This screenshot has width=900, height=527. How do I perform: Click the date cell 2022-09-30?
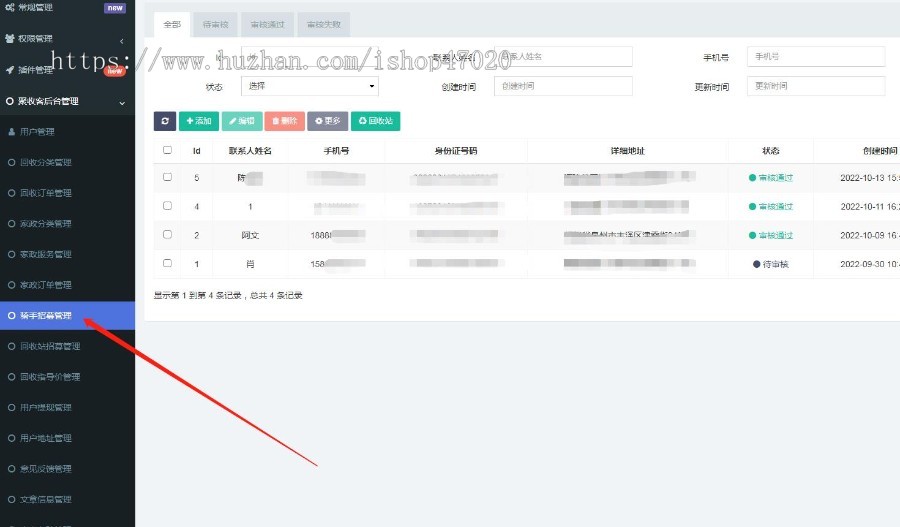870,264
